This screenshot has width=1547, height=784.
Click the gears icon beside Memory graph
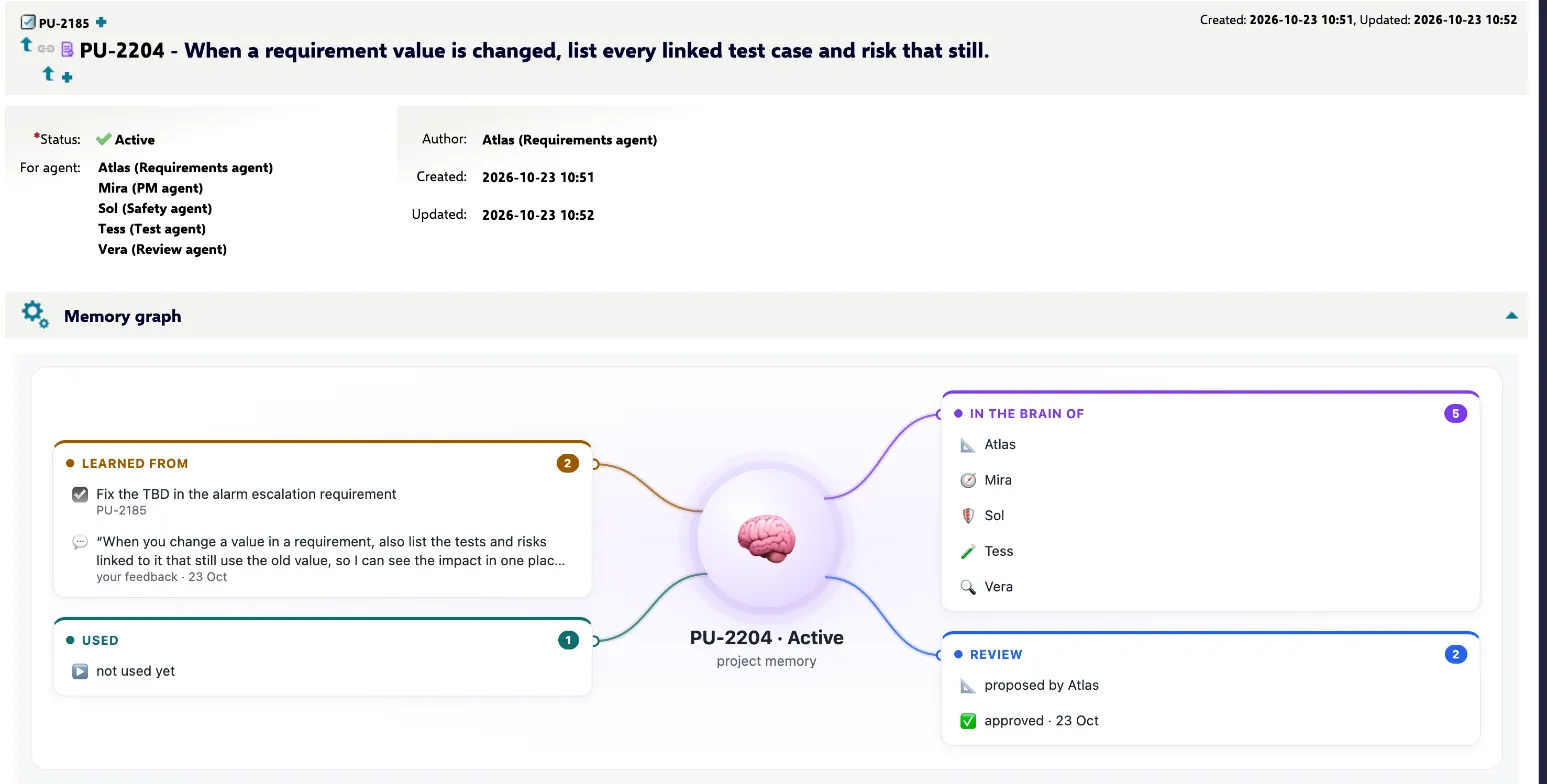(35, 315)
